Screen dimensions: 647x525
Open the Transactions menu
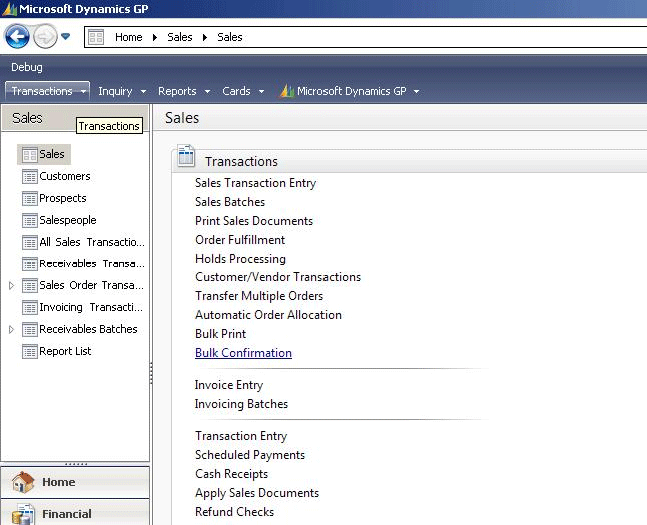click(47, 91)
